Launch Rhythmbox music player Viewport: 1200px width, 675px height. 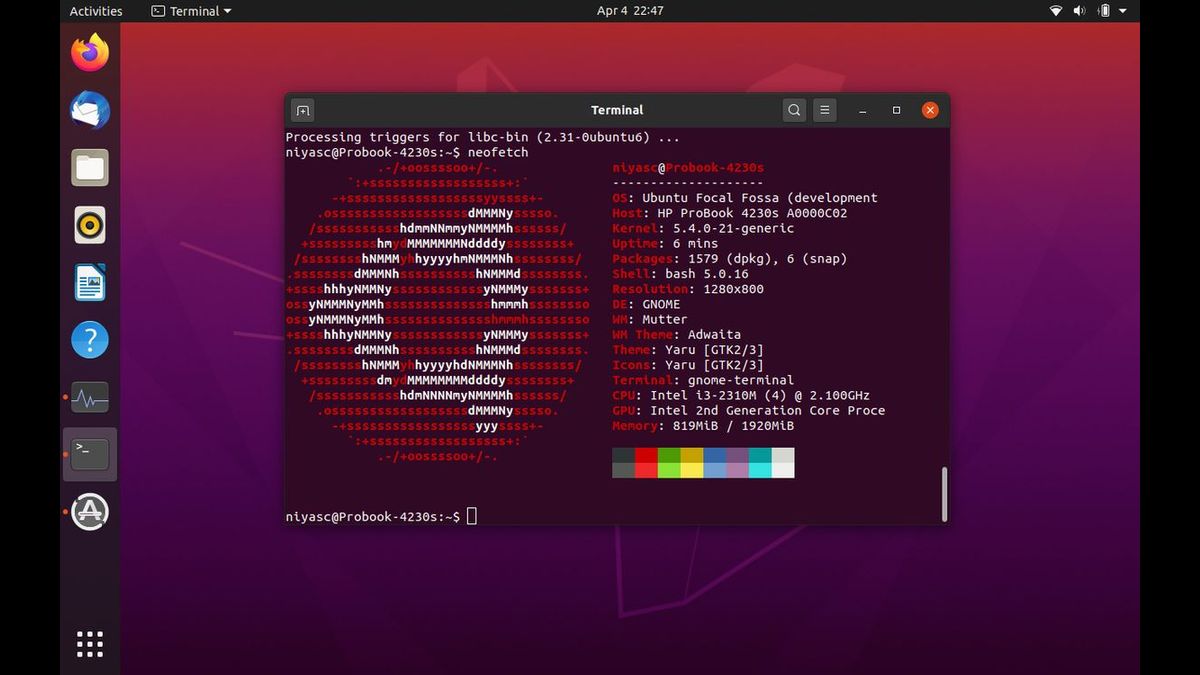pyautogui.click(x=90, y=225)
